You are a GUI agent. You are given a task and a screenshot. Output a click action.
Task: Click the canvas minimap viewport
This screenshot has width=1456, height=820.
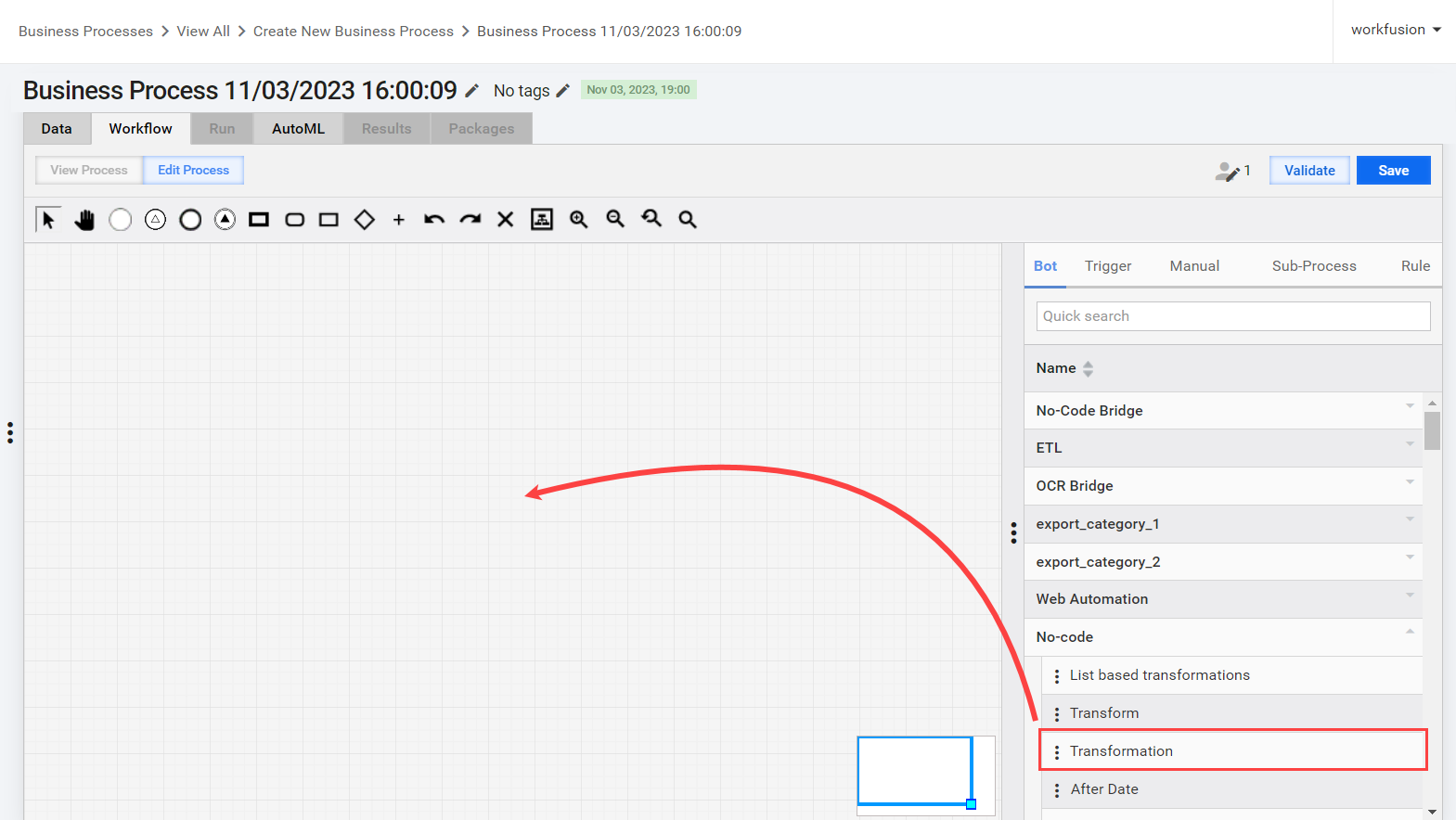(915, 771)
